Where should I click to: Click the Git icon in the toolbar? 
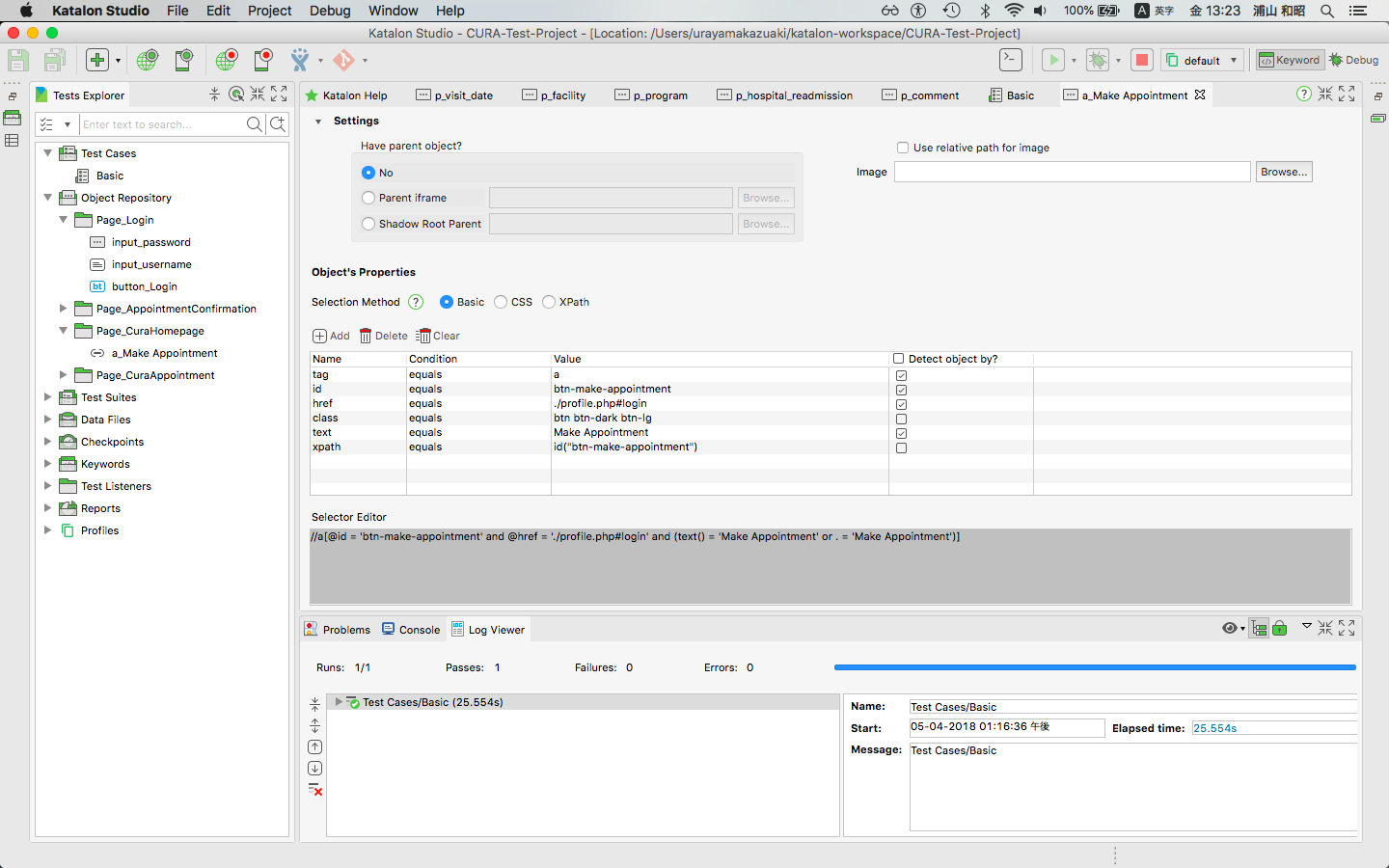[343, 60]
